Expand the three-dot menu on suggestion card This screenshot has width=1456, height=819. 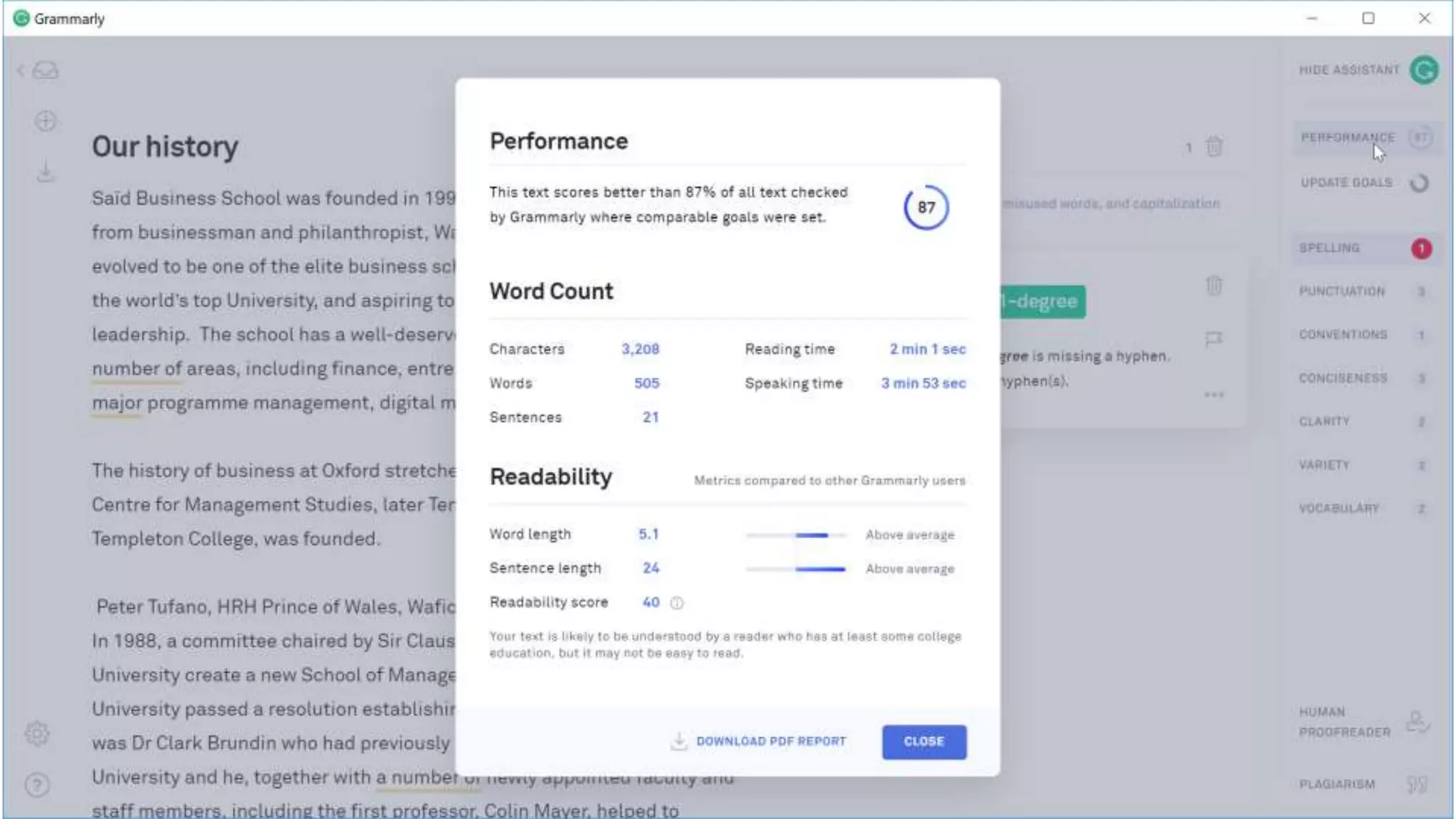[x=1214, y=395]
